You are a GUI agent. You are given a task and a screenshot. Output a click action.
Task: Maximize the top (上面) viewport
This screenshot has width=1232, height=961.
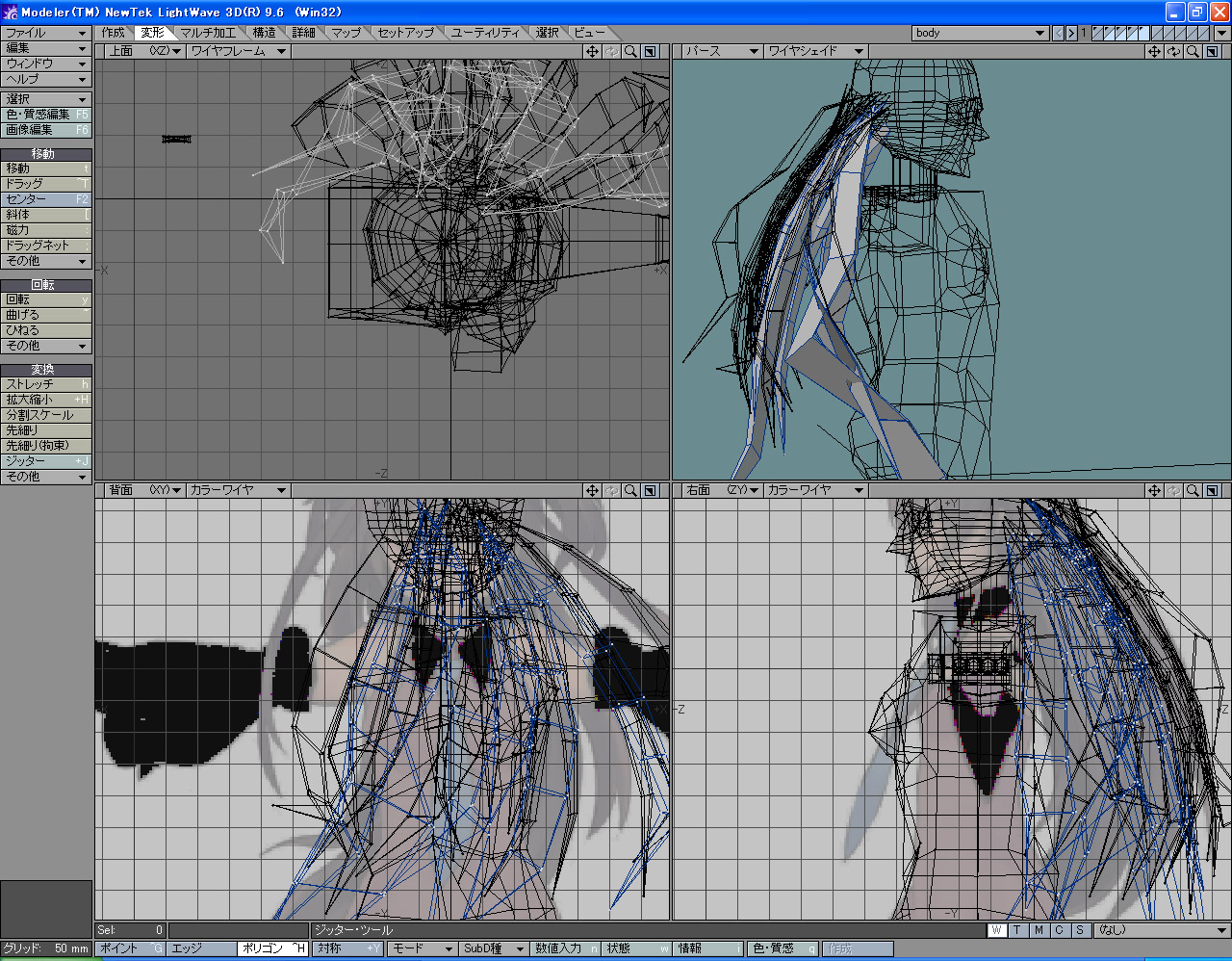click(x=651, y=51)
